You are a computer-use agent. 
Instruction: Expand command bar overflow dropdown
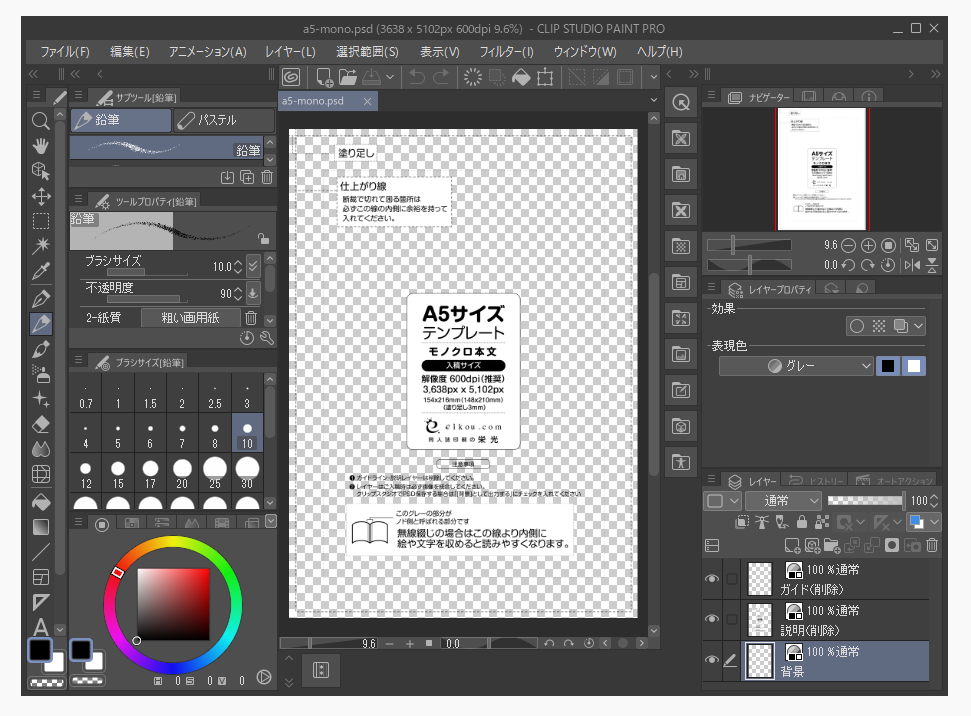tap(653, 77)
